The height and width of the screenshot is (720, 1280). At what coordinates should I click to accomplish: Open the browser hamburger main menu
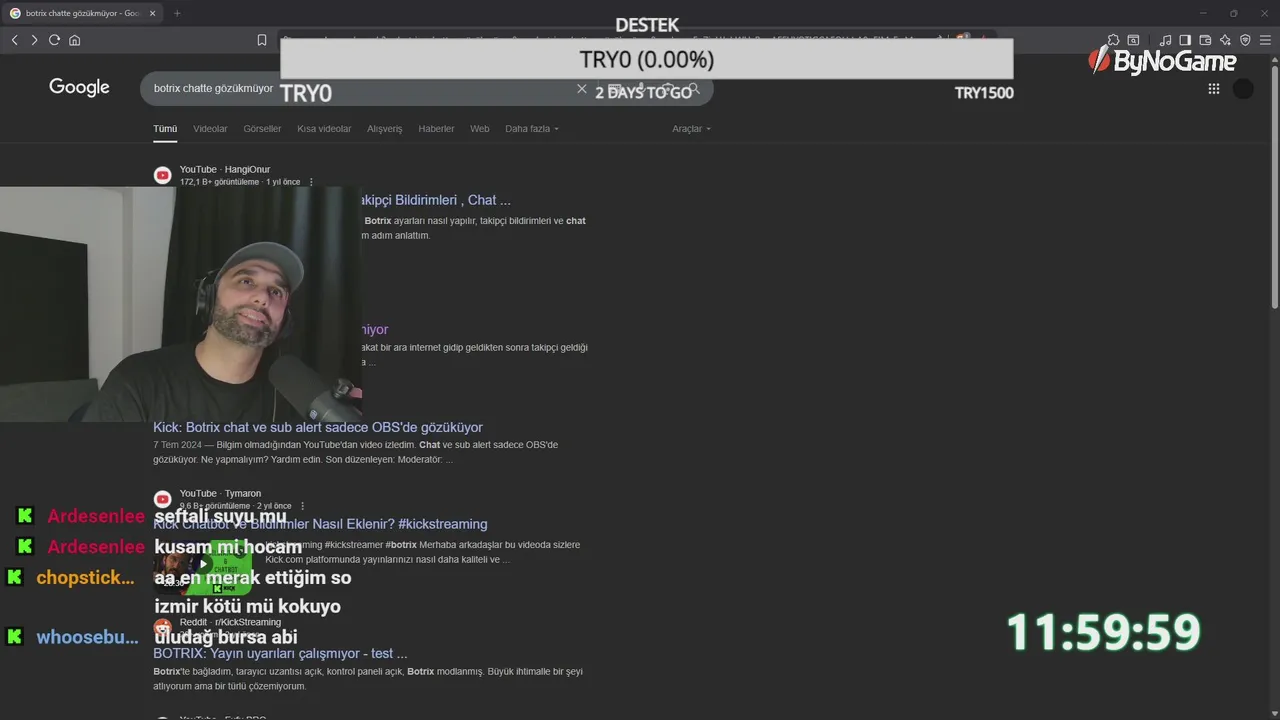pos(1266,40)
